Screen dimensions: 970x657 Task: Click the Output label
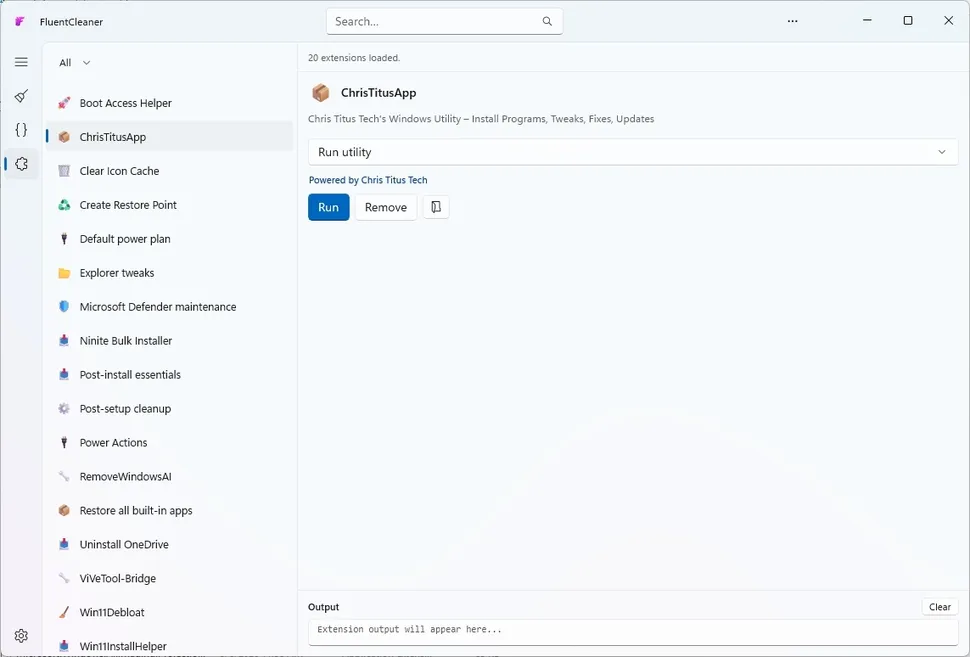324,607
